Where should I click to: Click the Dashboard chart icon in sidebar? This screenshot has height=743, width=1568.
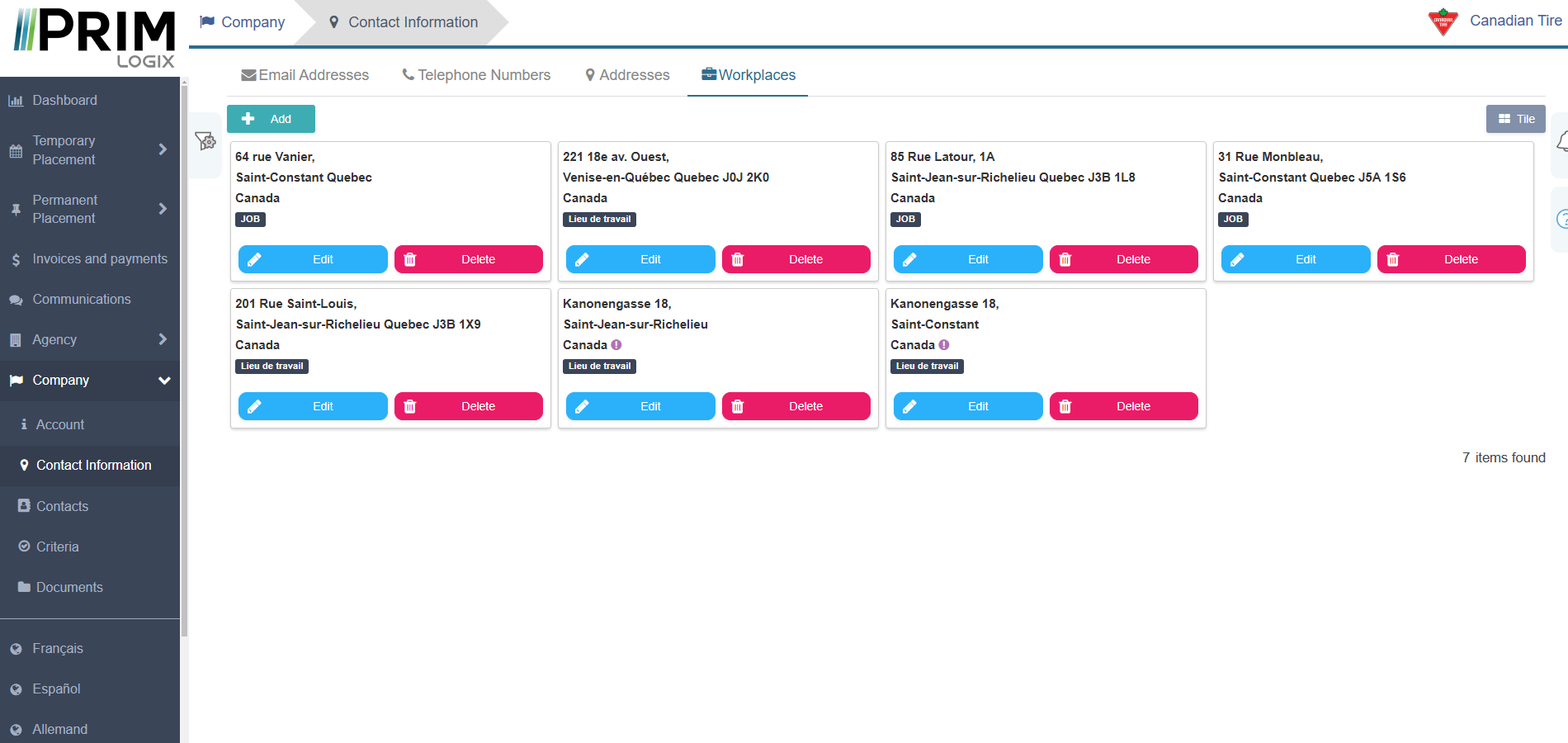click(16, 101)
